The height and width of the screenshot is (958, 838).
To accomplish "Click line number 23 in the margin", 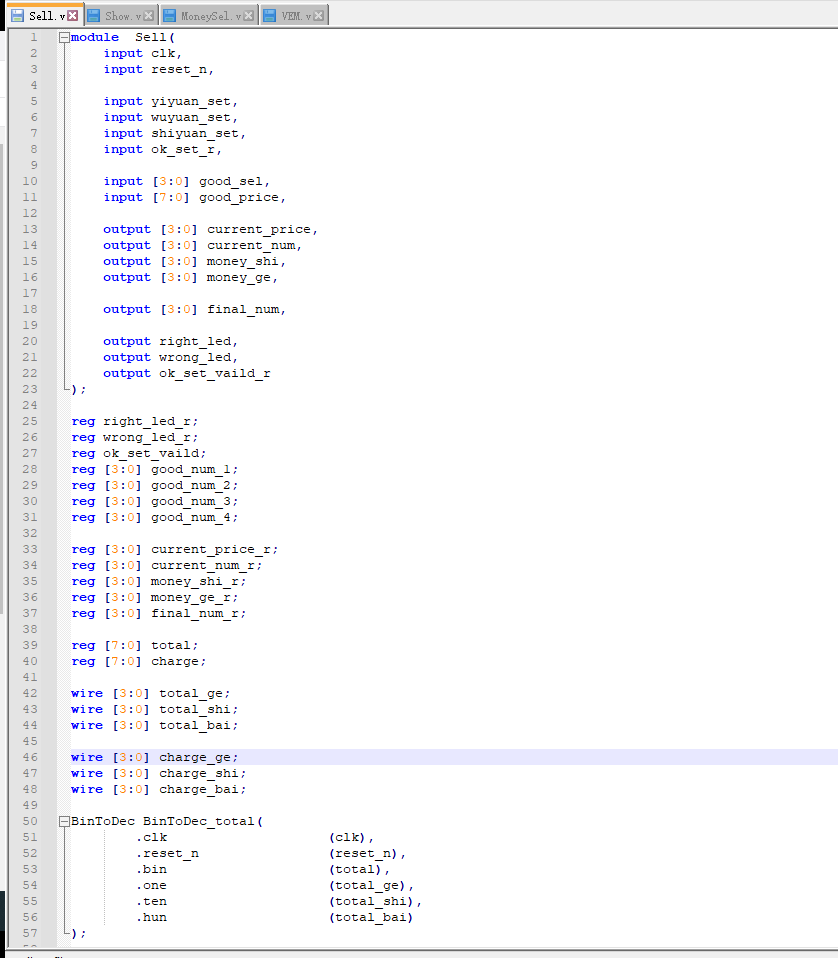I will (30, 389).
